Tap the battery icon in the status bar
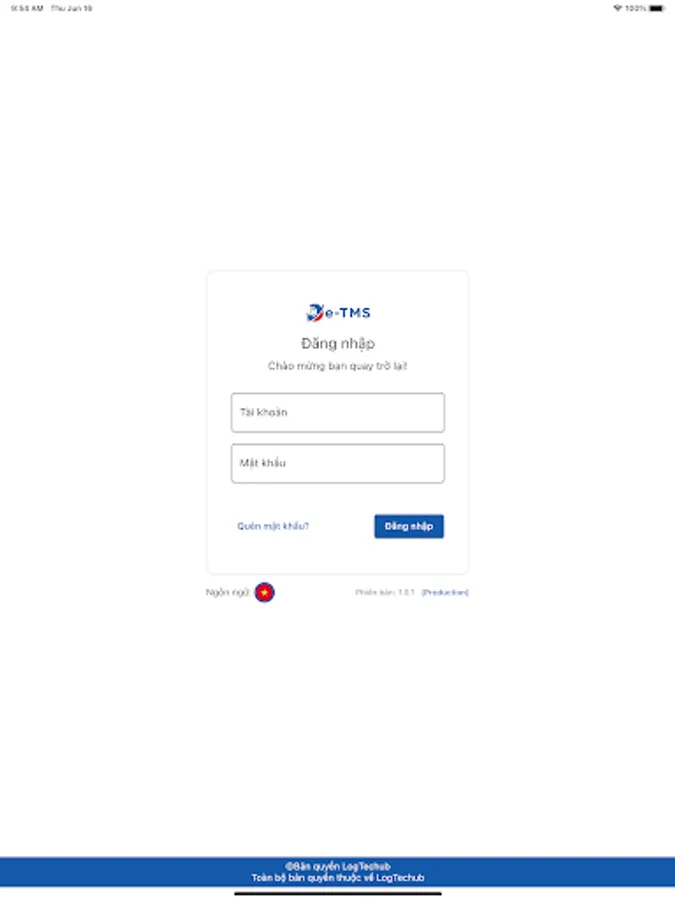Viewport: 675px width, 900px height. 657,8
